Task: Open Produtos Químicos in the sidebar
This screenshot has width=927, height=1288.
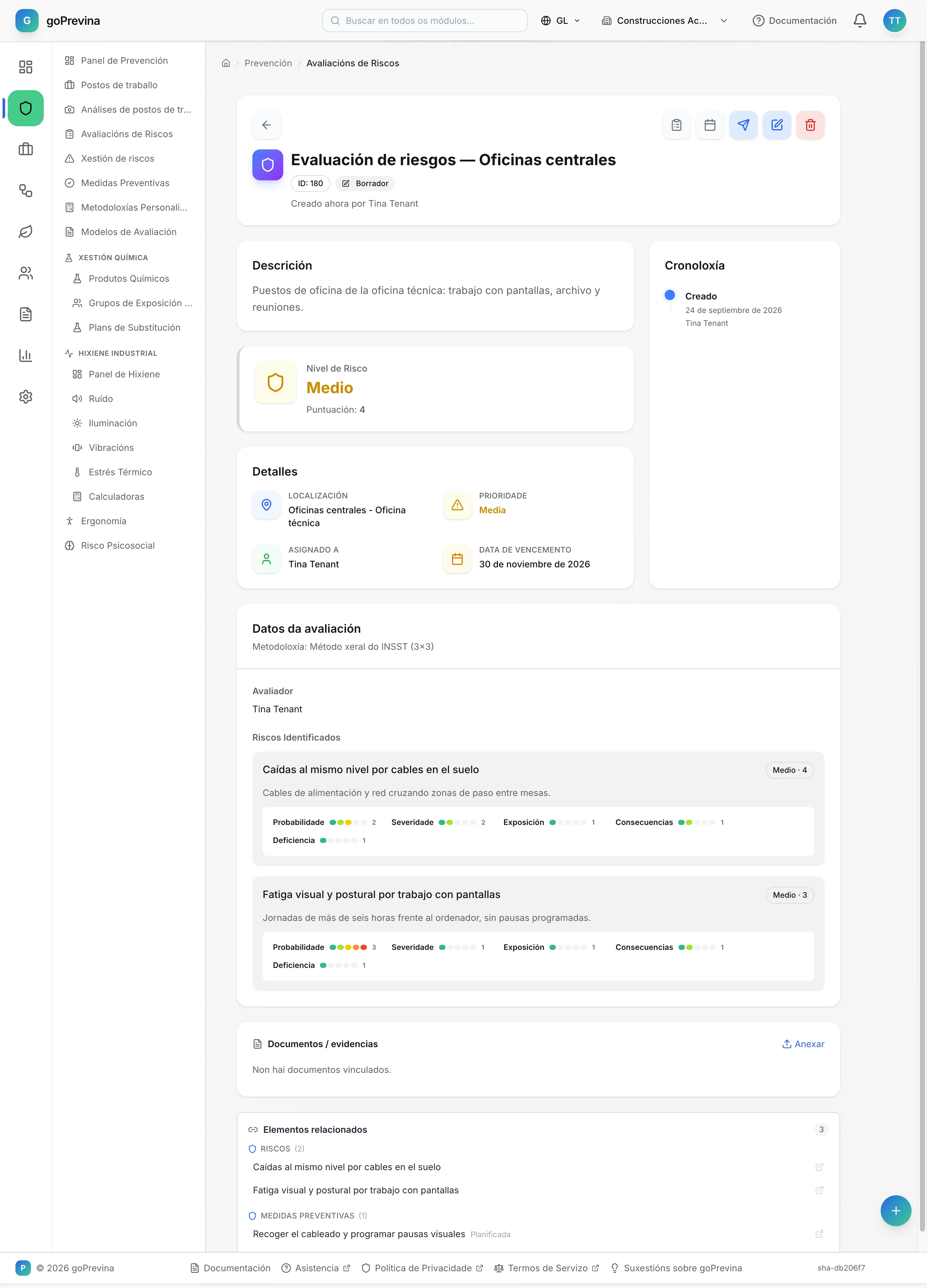Action: click(132, 279)
